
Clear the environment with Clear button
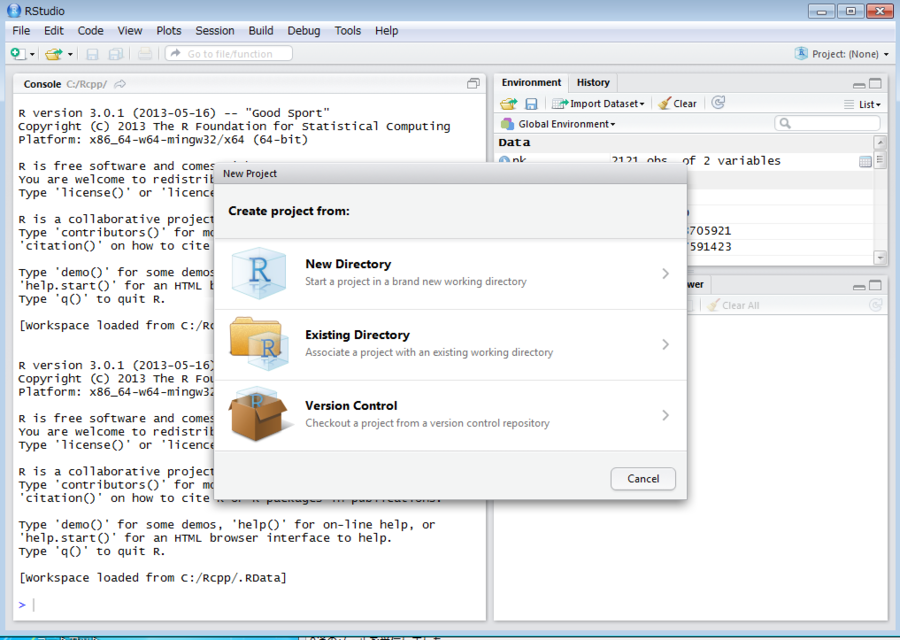(677, 104)
